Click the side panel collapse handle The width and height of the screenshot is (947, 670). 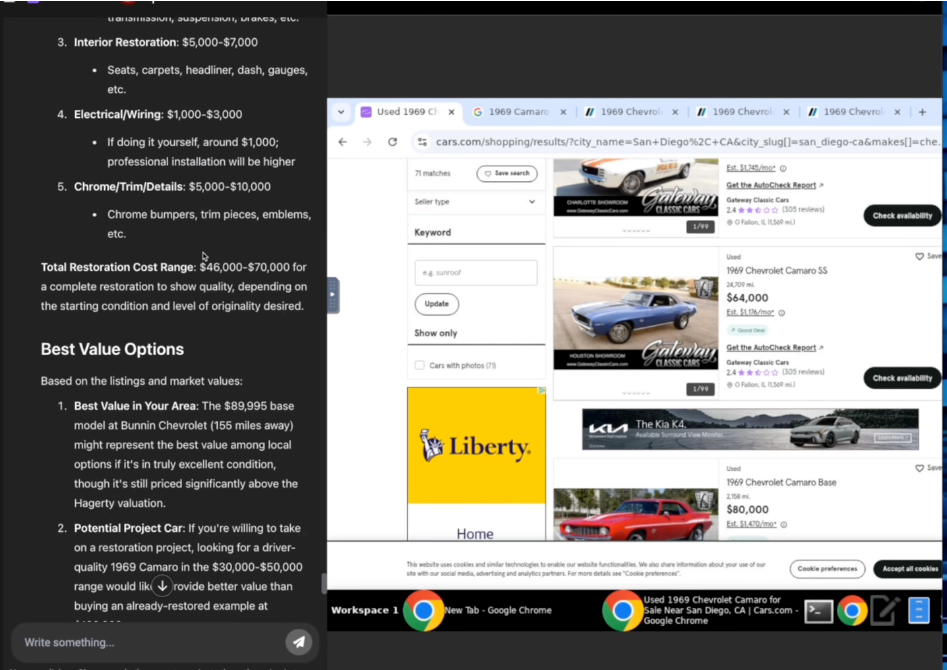point(333,295)
